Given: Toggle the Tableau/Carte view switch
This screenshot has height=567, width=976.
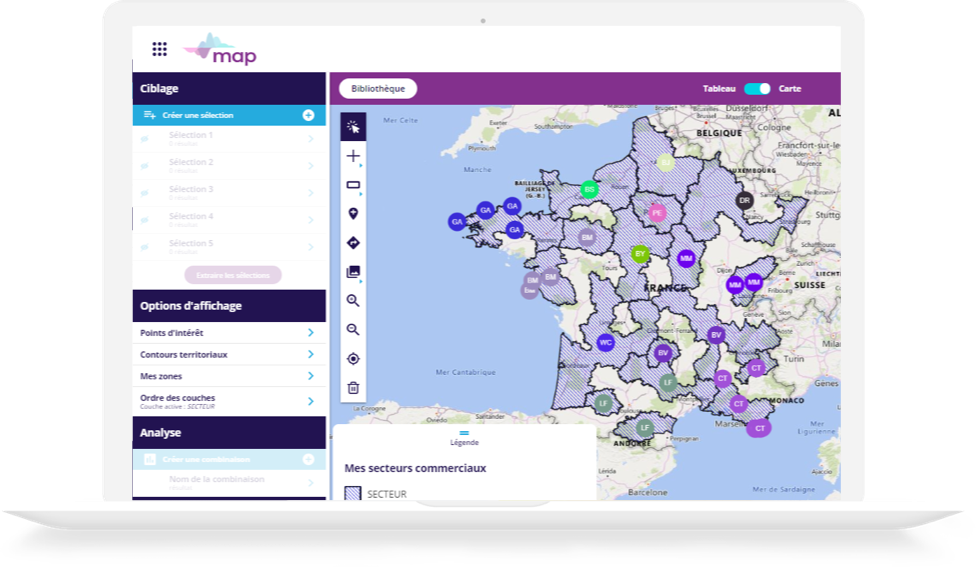Looking at the screenshot, I should coord(757,88).
